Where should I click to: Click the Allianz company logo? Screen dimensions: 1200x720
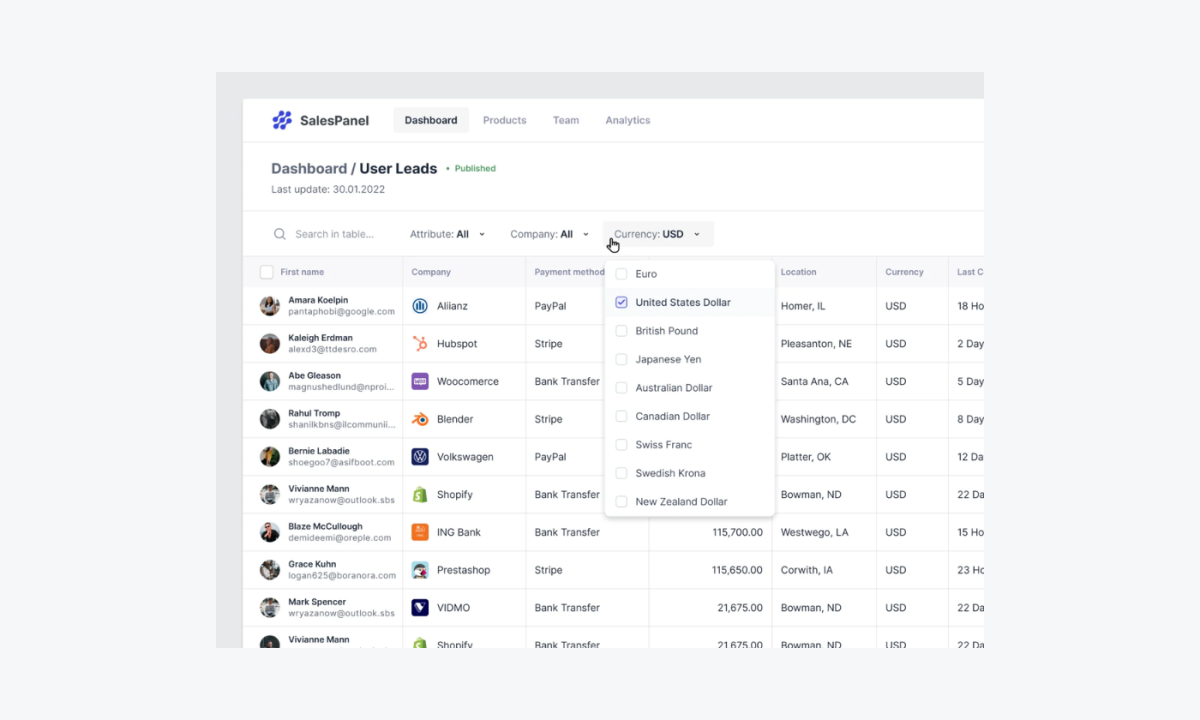tap(419, 306)
